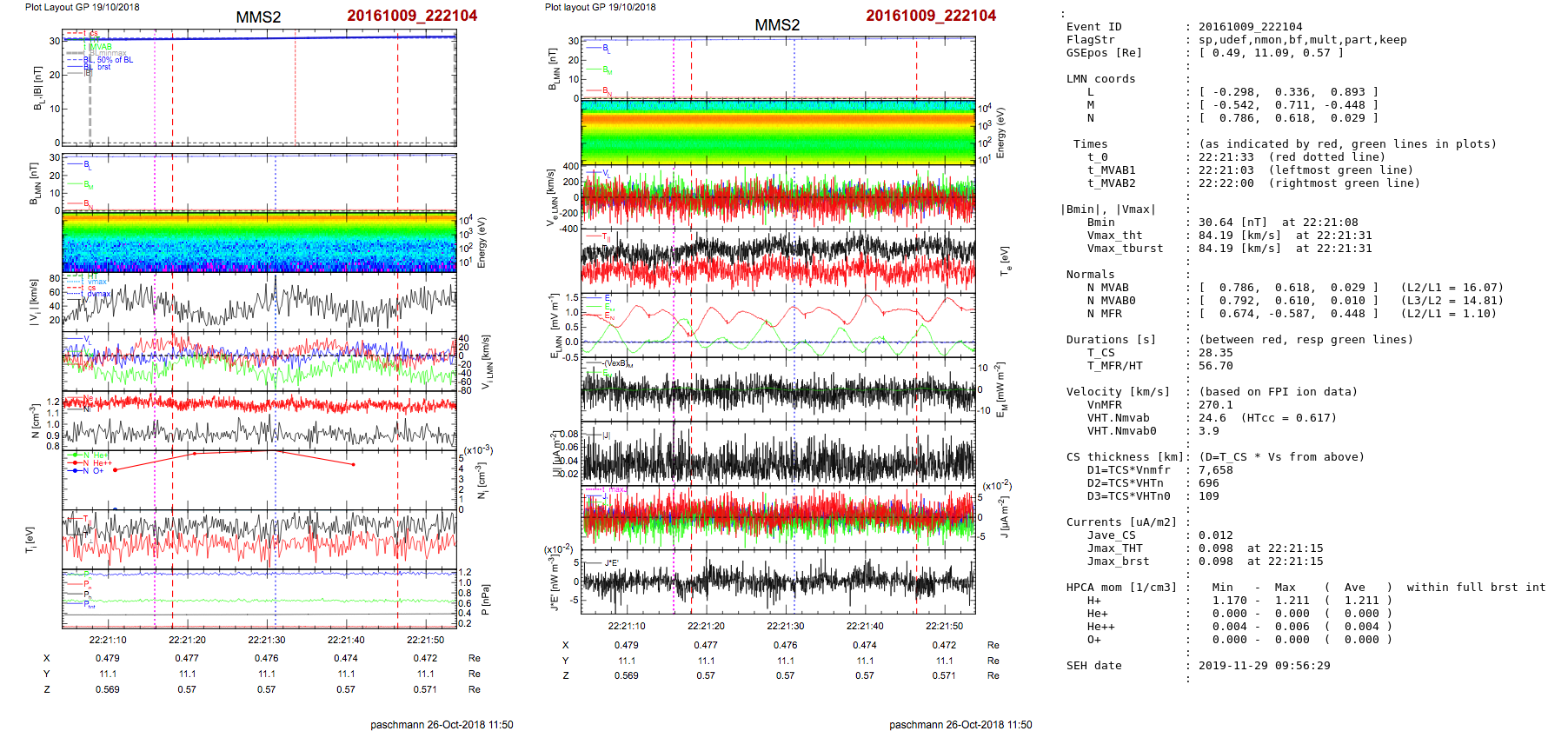The image size is (1568, 731).
Task: Click the red event ID heading over the right plot
Action: [x=931, y=16]
